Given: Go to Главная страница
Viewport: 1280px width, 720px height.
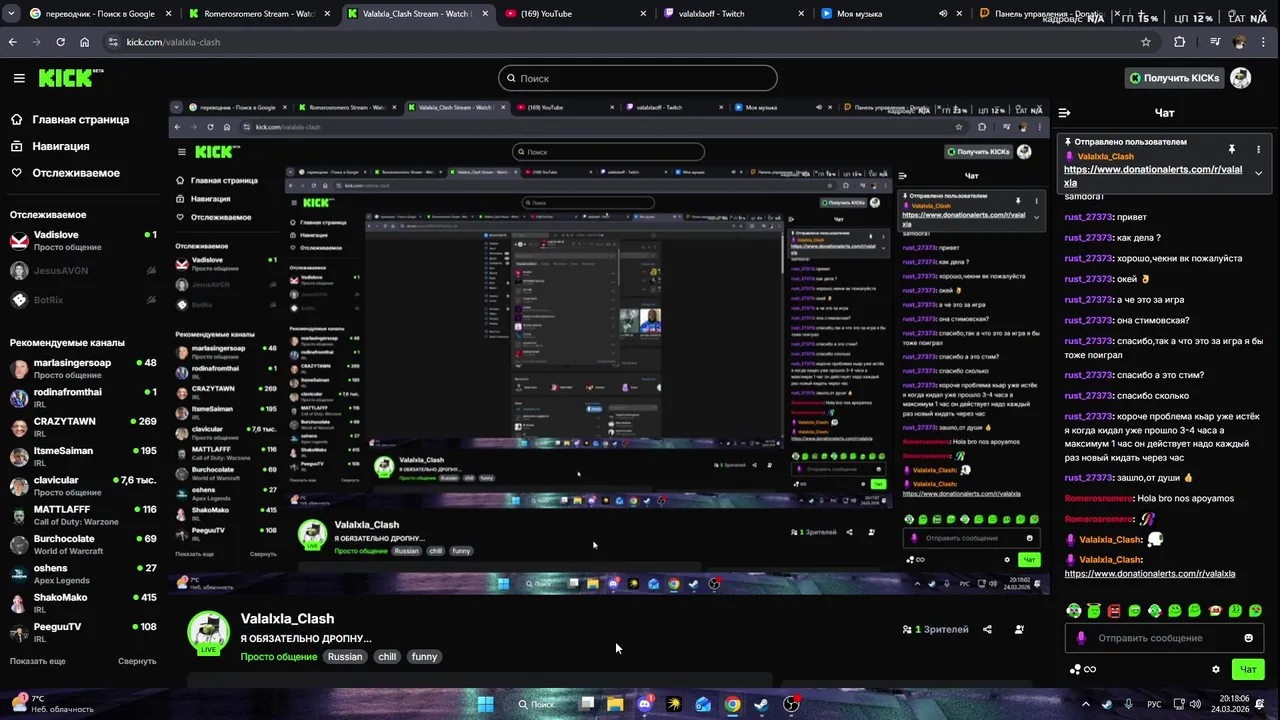Looking at the screenshot, I should coord(80,119).
